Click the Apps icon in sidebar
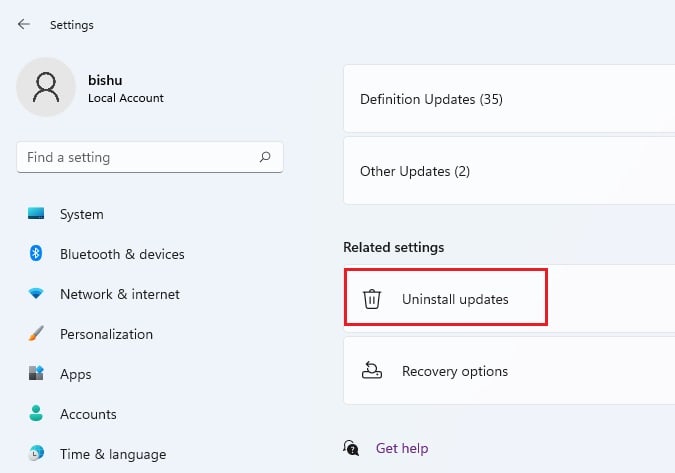This screenshot has height=473, width=675. 36,373
